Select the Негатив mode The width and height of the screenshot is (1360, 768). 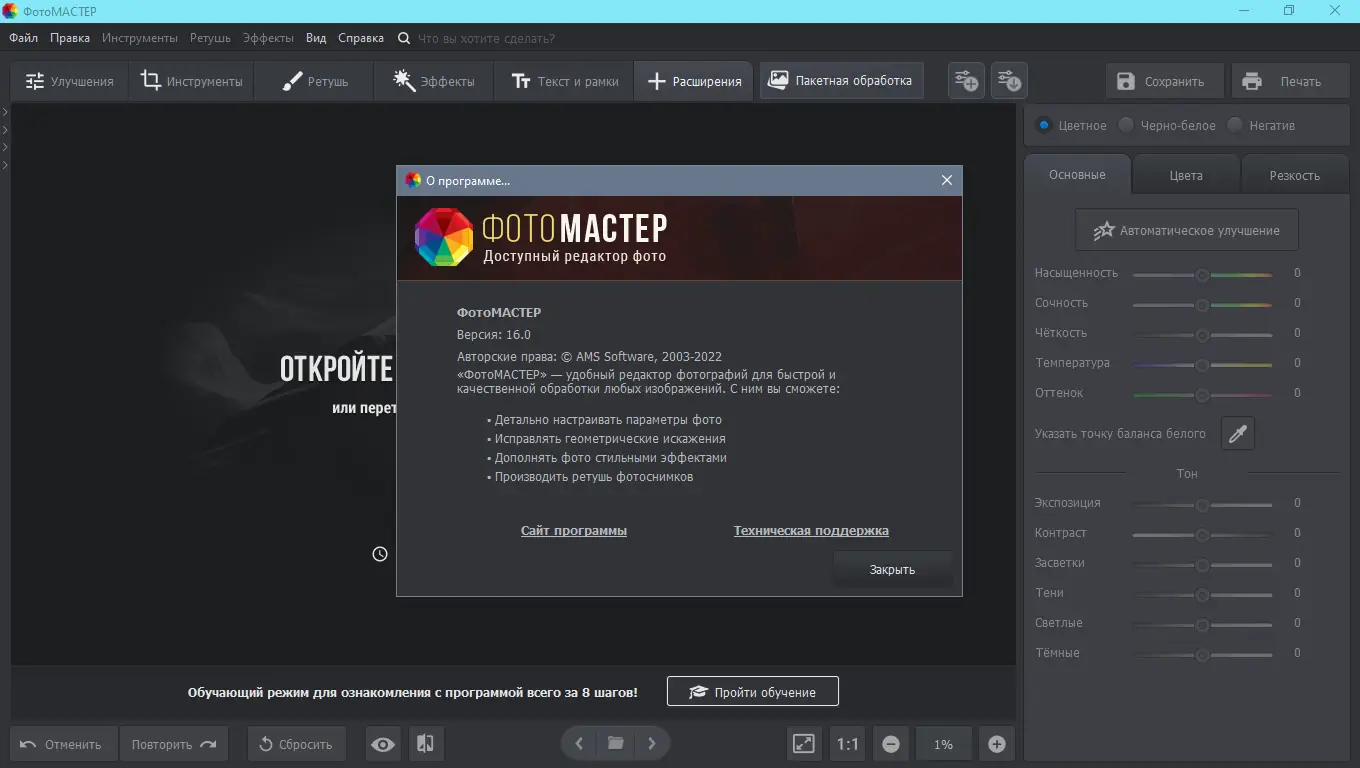point(1235,126)
